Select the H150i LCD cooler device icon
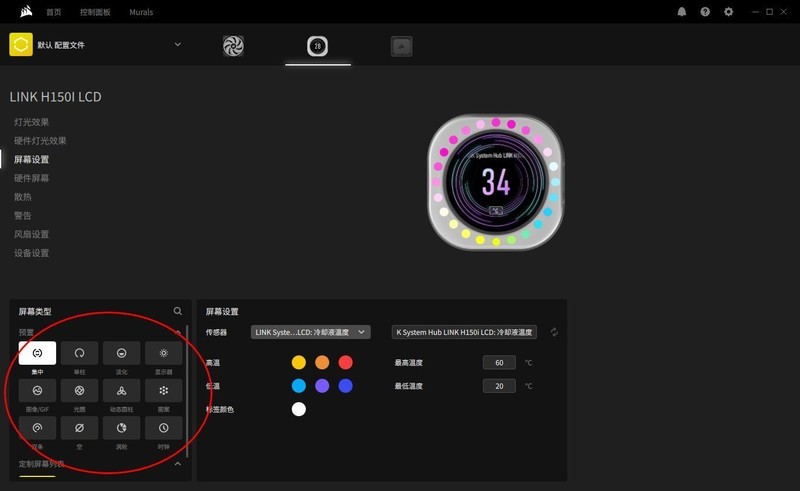Image resolution: width=800 pixels, height=491 pixels. pyautogui.click(x=317, y=46)
